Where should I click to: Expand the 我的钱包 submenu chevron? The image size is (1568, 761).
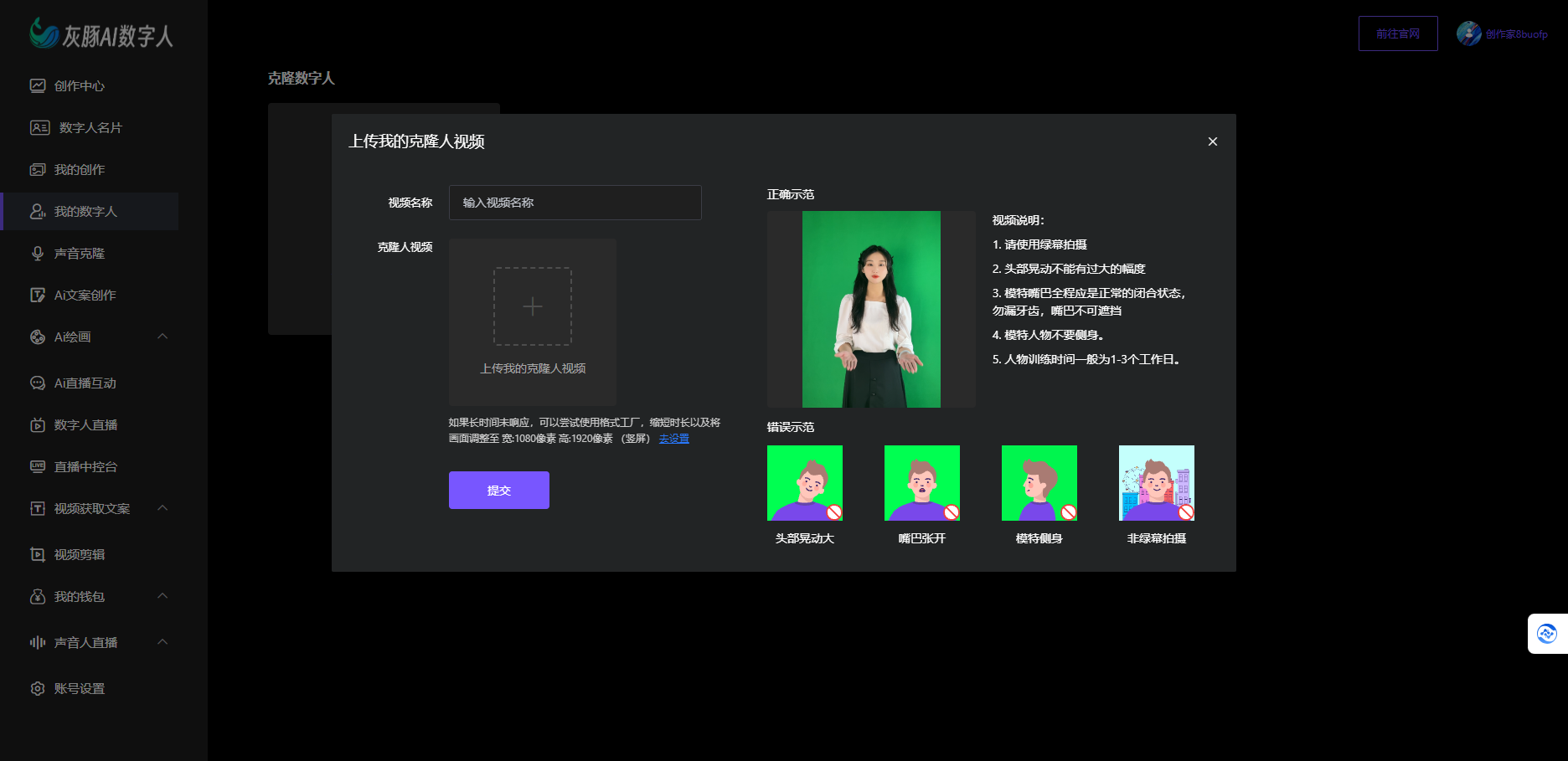[162, 596]
